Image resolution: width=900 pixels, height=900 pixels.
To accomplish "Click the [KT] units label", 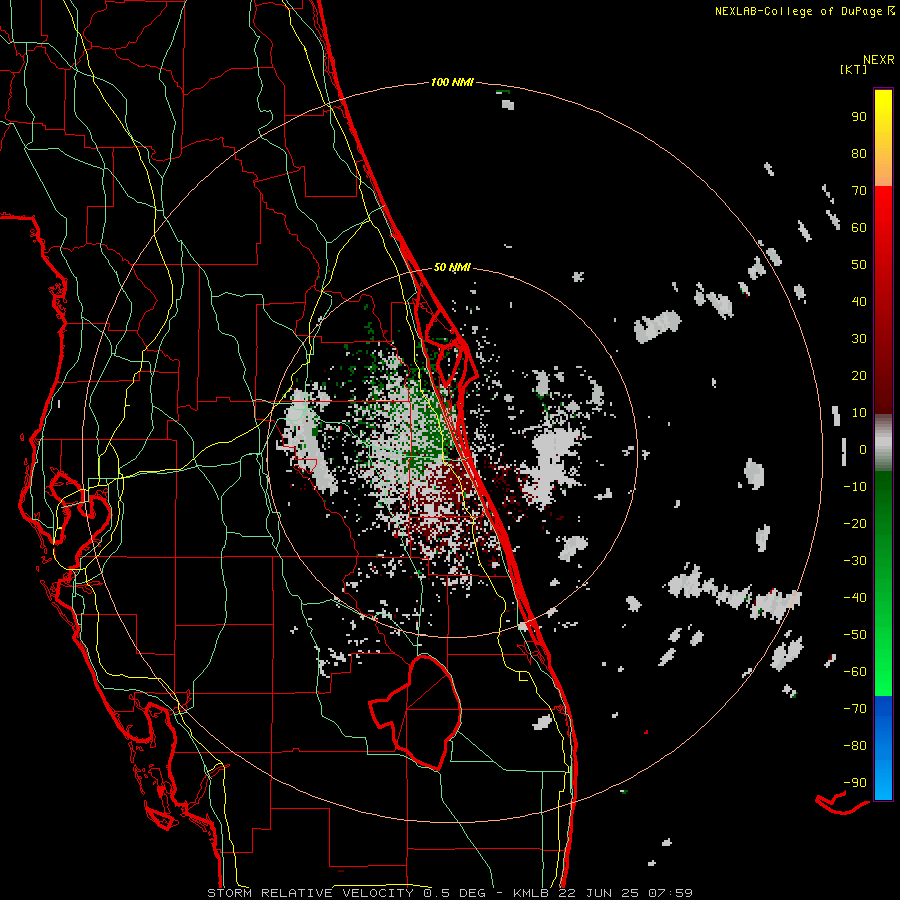I will [854, 69].
